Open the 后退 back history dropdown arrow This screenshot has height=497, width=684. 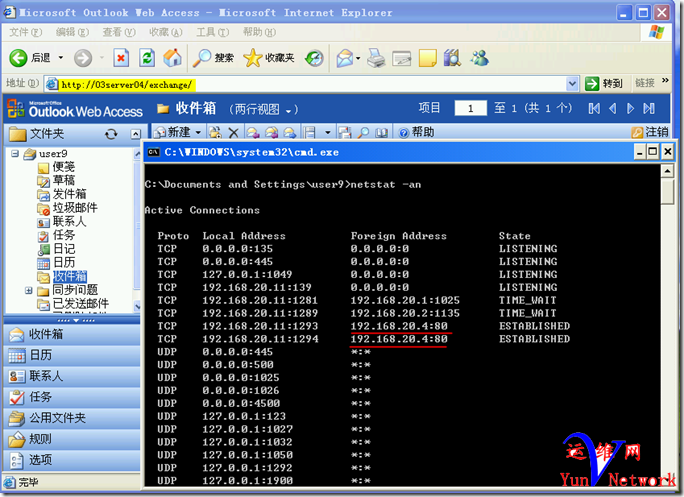click(x=61, y=58)
